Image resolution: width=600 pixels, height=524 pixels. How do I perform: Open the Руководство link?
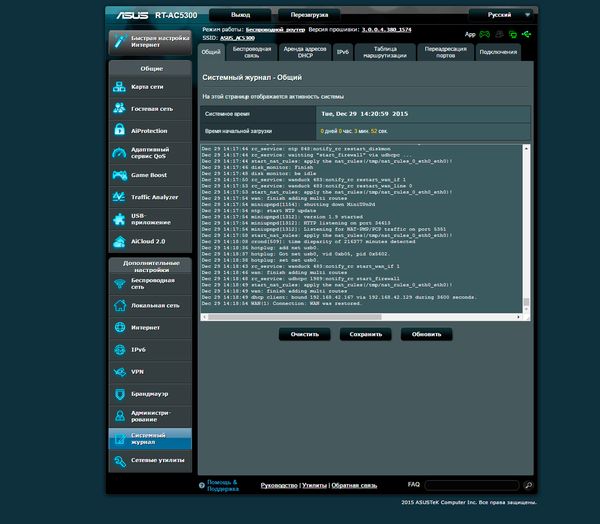[279, 485]
